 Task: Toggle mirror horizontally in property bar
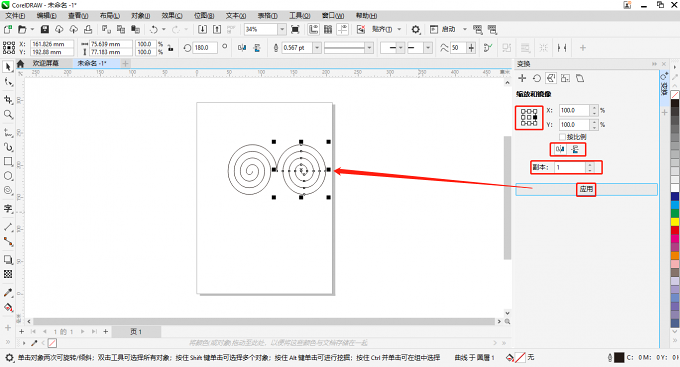[x=242, y=48]
